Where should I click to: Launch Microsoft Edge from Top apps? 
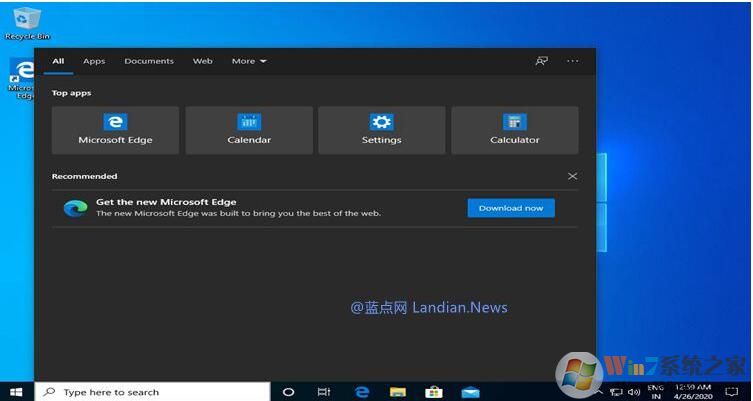[x=115, y=130]
